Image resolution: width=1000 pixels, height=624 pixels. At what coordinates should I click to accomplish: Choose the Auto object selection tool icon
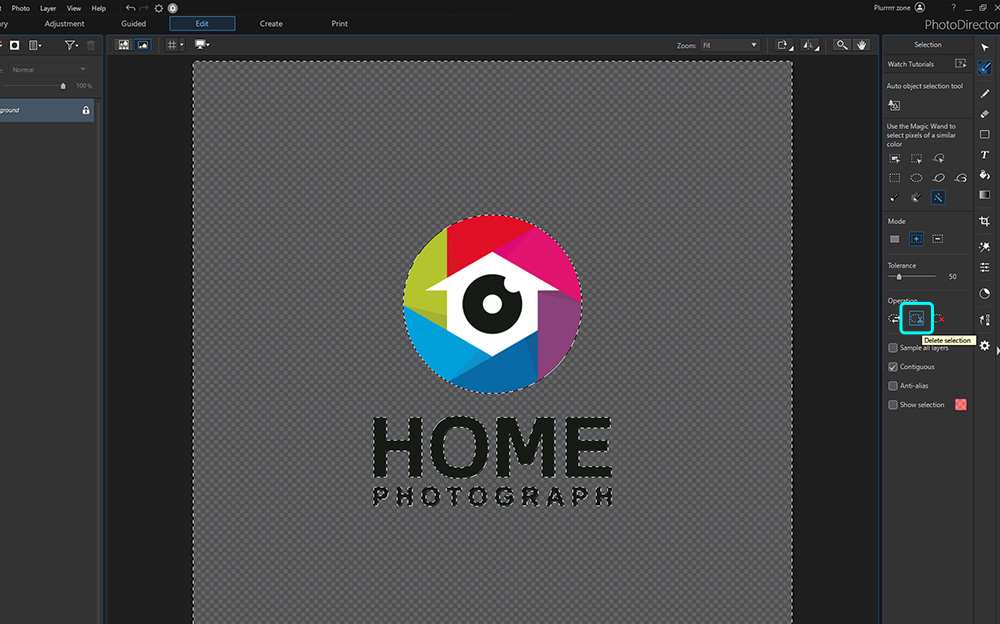pos(894,105)
